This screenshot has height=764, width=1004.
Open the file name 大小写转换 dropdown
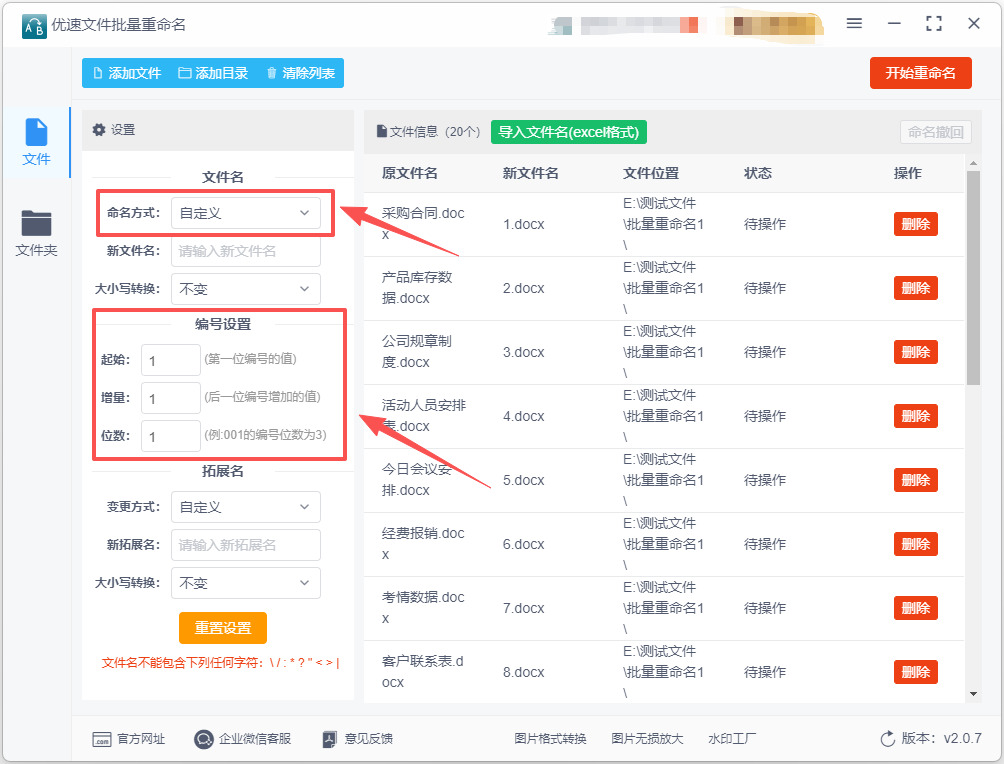click(246, 289)
